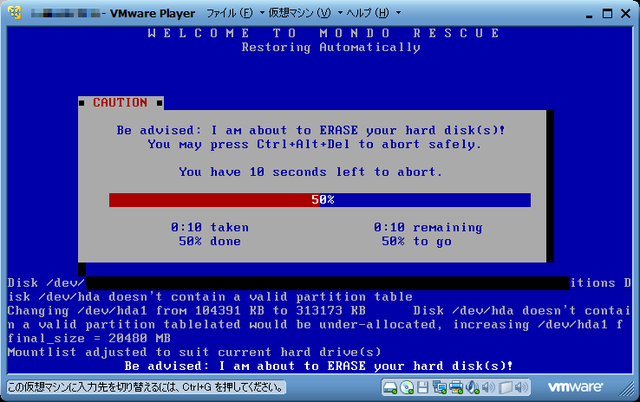Click the red 50% progress bar

[320, 200]
